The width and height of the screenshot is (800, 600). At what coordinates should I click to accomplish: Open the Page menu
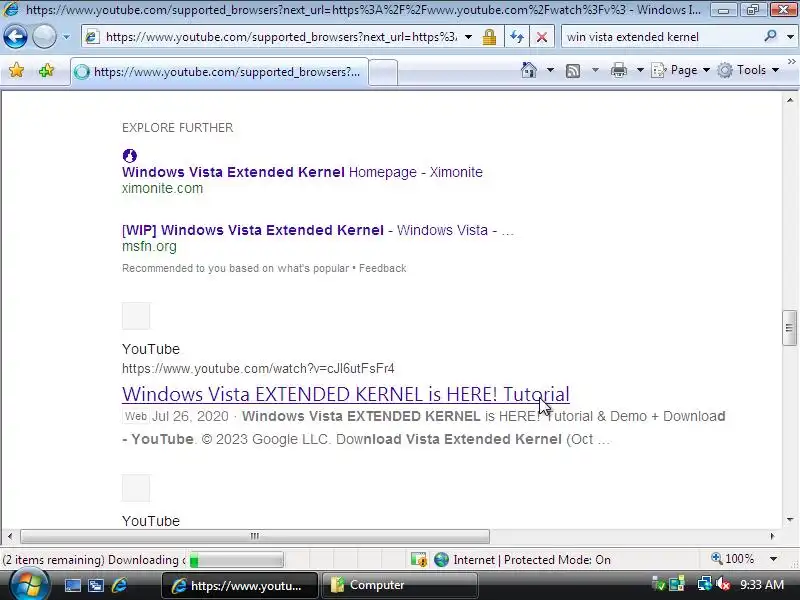(681, 70)
